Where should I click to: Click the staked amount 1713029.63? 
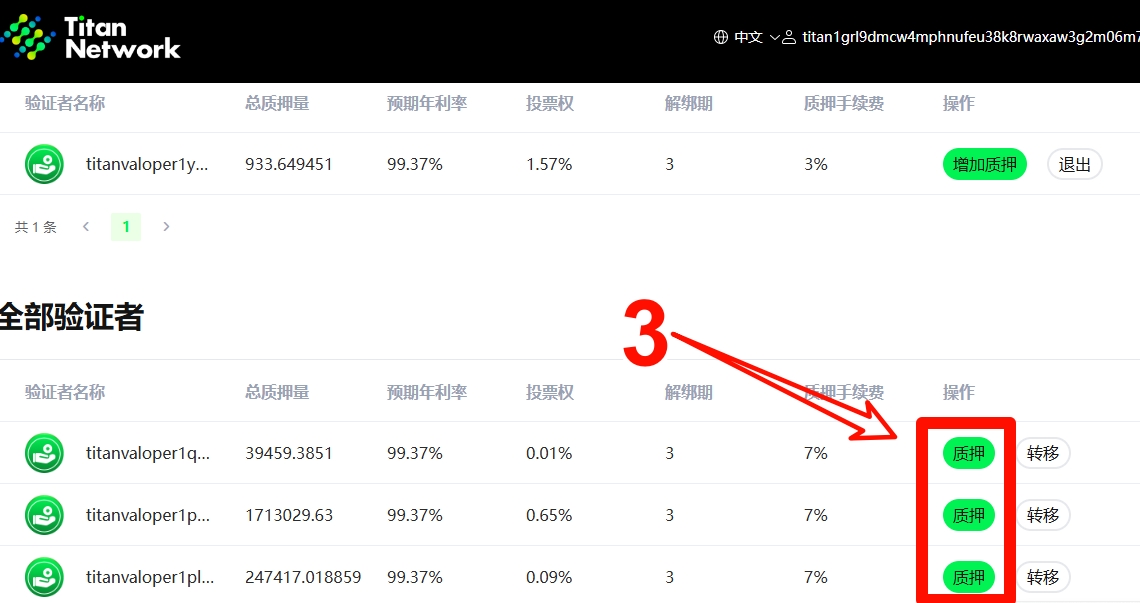click(x=289, y=515)
